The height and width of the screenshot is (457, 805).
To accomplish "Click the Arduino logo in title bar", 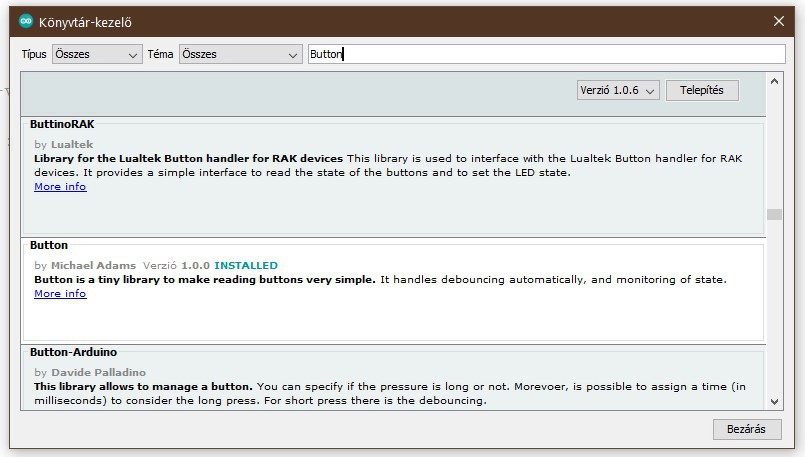I will pos(26,22).
